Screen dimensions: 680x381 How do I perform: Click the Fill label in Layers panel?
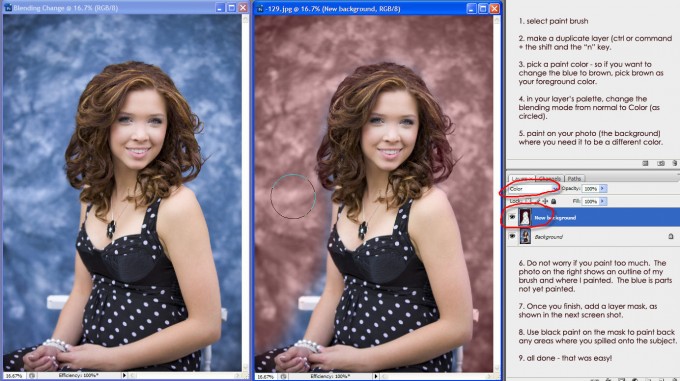click(576, 201)
